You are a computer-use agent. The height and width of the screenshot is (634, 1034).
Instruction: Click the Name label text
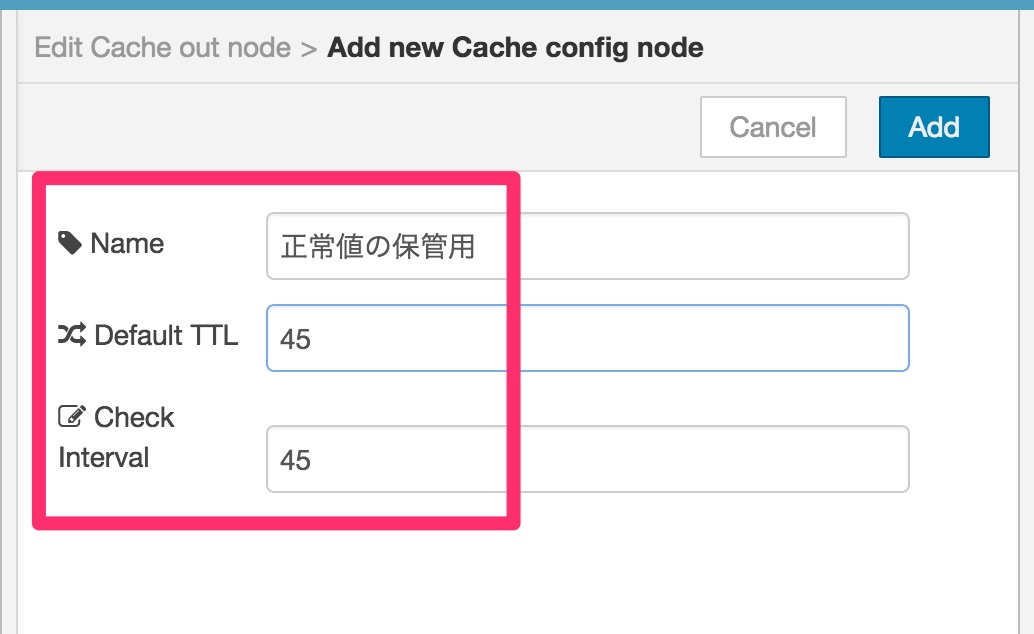coord(127,243)
